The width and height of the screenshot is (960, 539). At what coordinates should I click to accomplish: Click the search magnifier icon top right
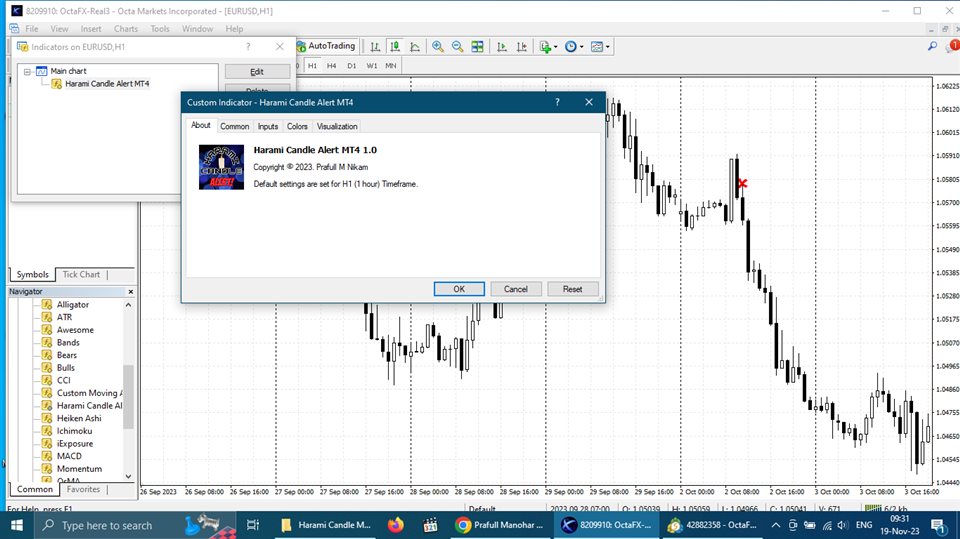tap(932, 46)
